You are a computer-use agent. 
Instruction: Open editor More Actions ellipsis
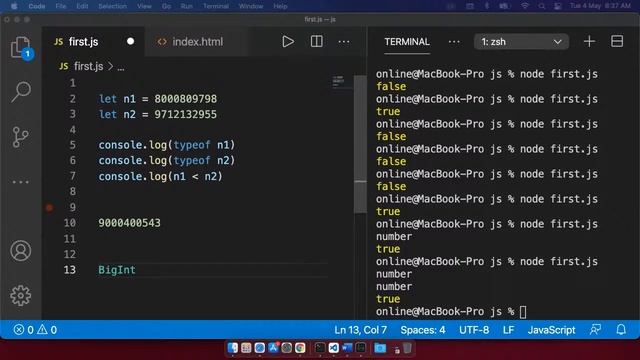344,42
